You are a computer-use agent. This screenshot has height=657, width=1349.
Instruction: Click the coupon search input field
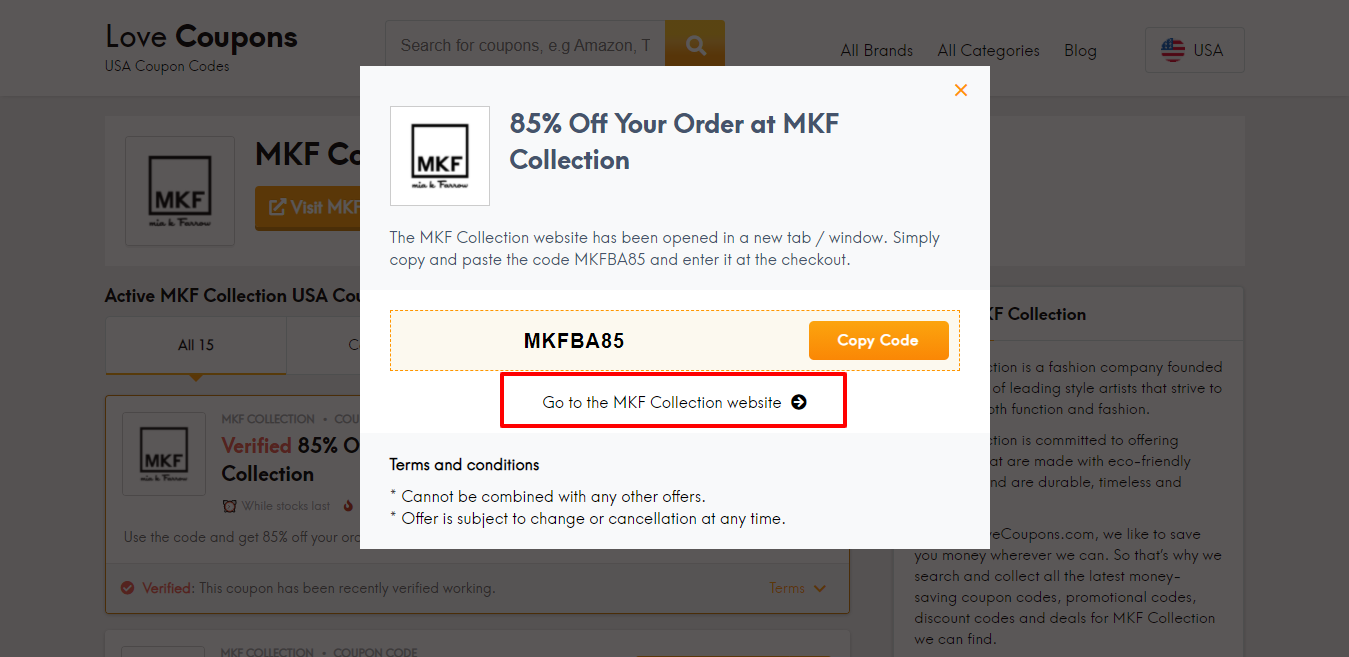pos(524,43)
